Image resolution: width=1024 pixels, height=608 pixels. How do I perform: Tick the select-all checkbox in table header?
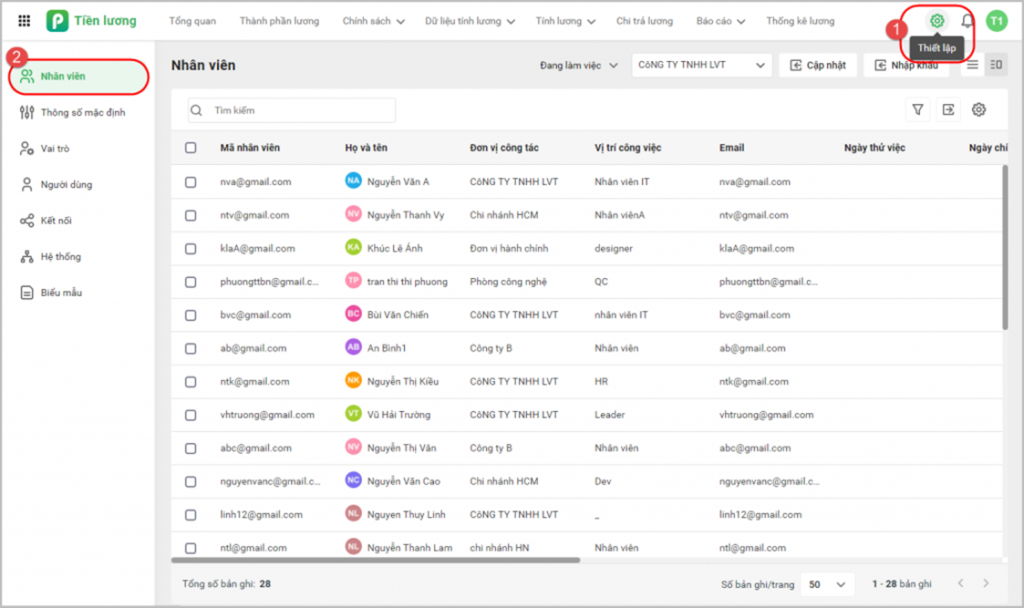[x=191, y=148]
